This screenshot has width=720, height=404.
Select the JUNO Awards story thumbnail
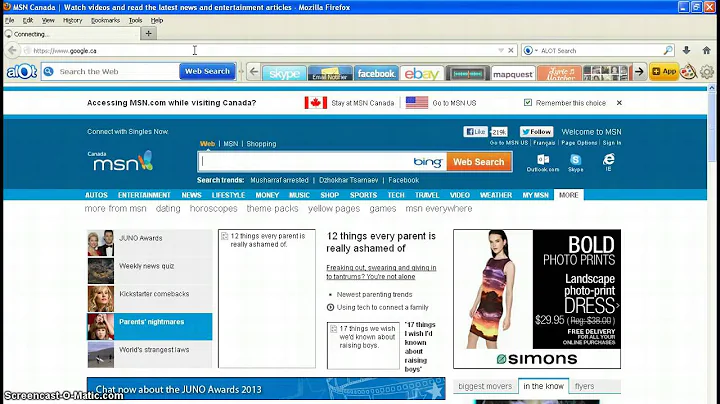pos(101,243)
